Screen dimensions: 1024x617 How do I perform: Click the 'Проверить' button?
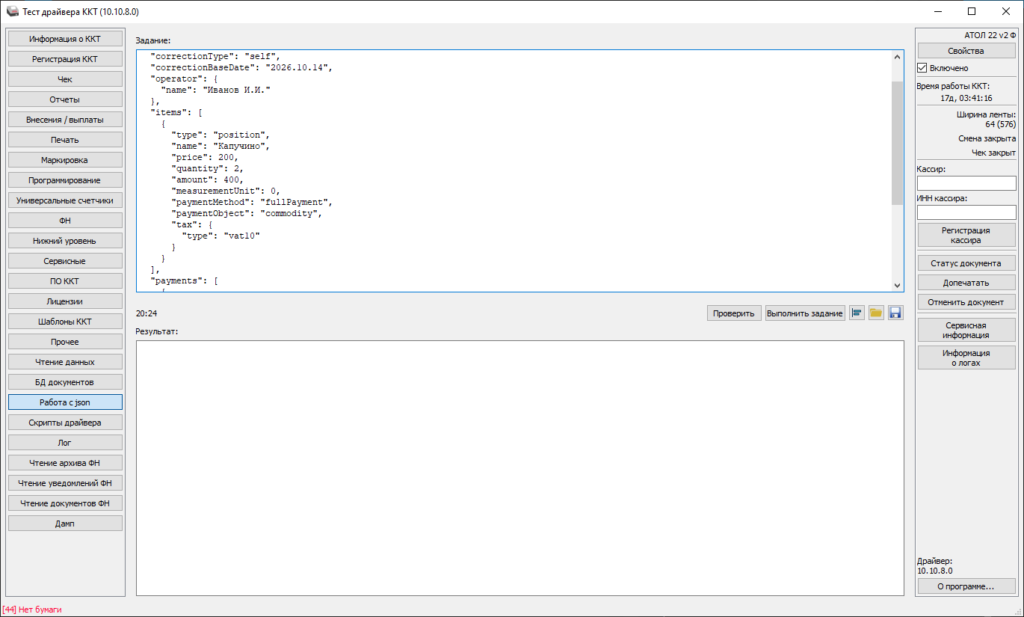coord(734,313)
